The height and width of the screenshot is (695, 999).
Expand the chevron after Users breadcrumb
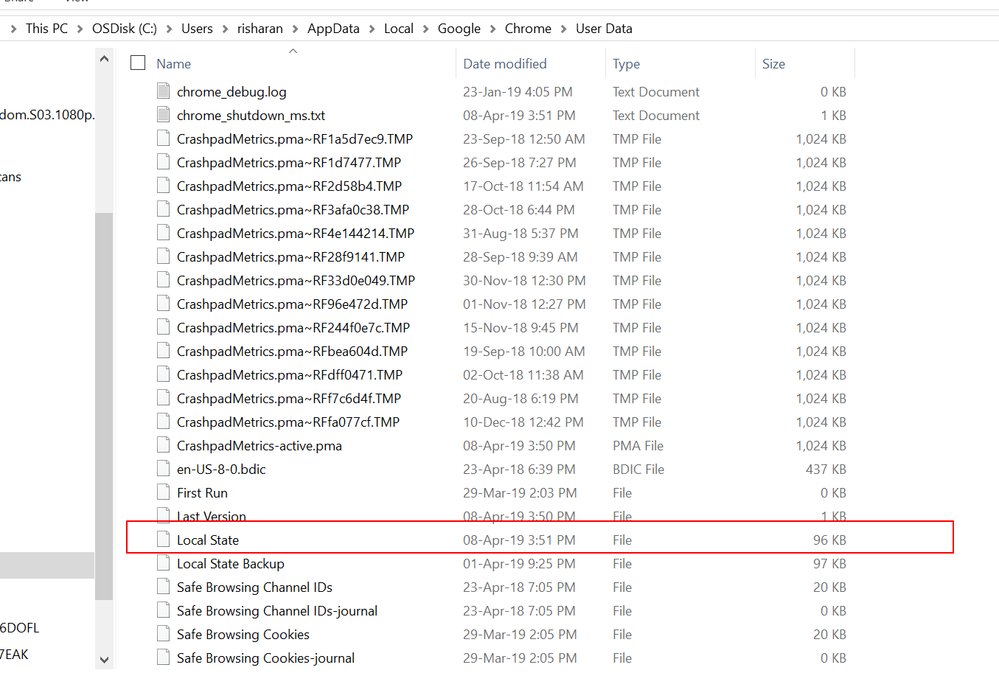226,29
